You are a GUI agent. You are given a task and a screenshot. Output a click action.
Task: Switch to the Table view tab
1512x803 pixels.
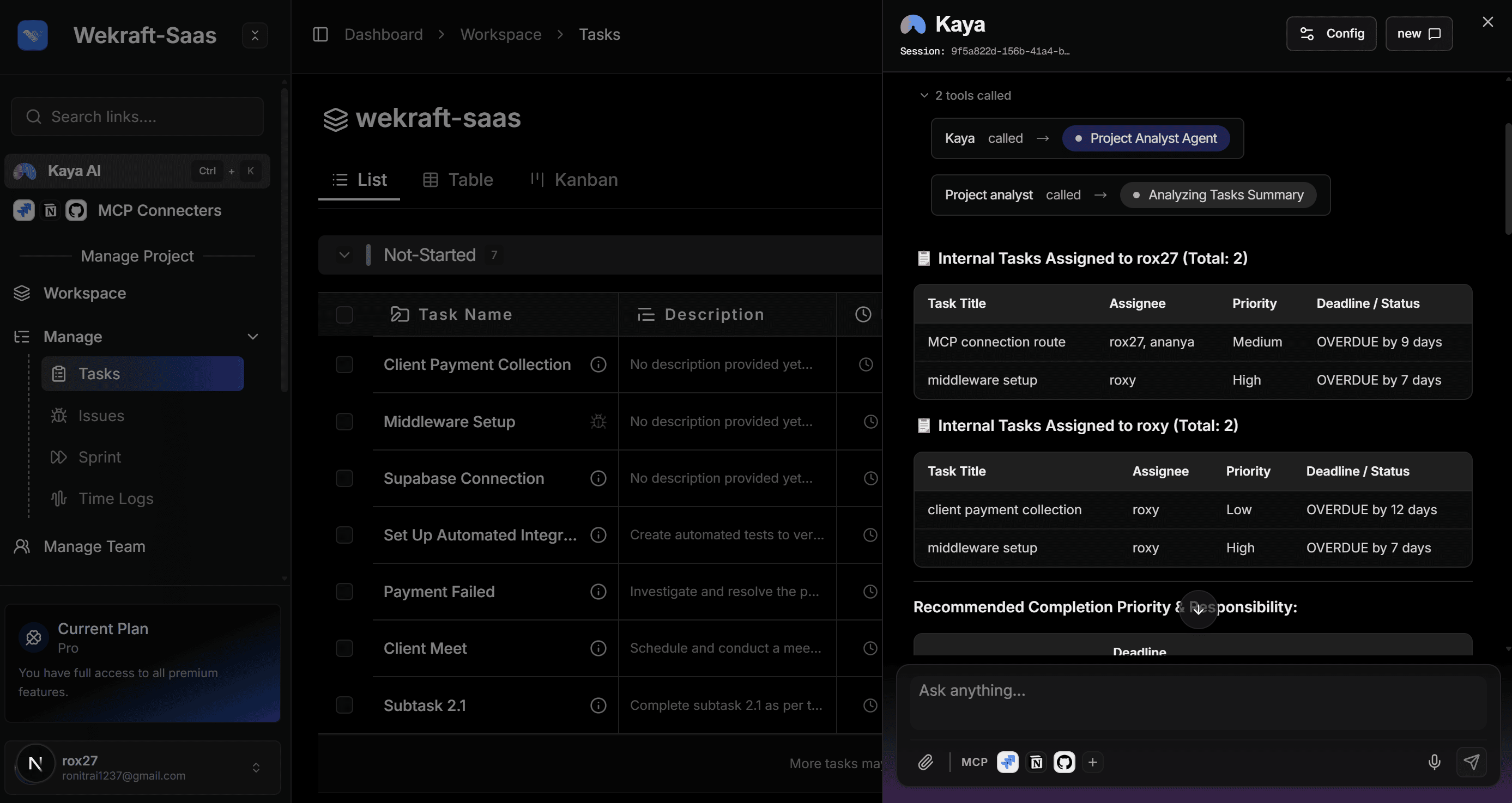tap(458, 179)
